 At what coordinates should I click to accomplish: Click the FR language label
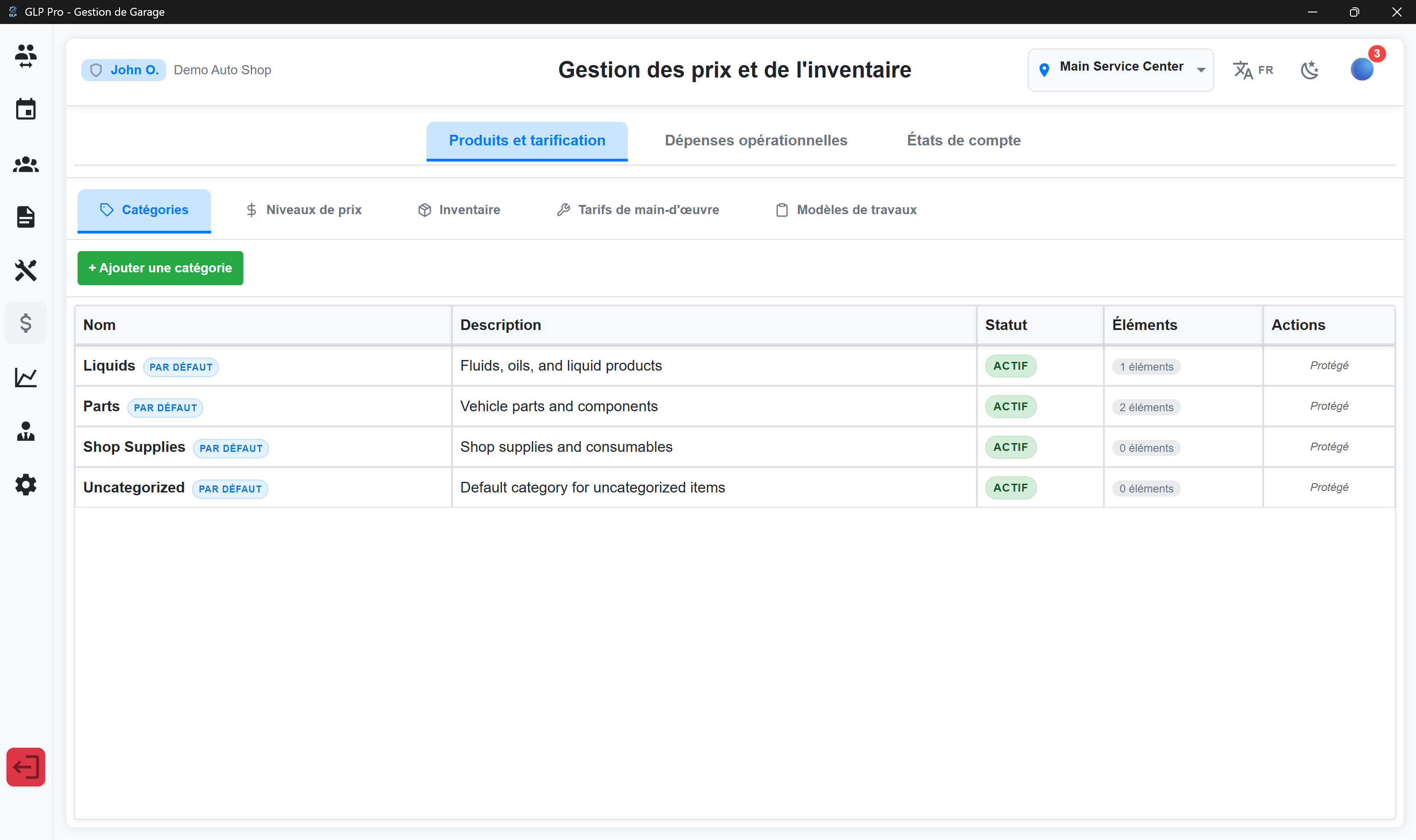click(x=1265, y=70)
